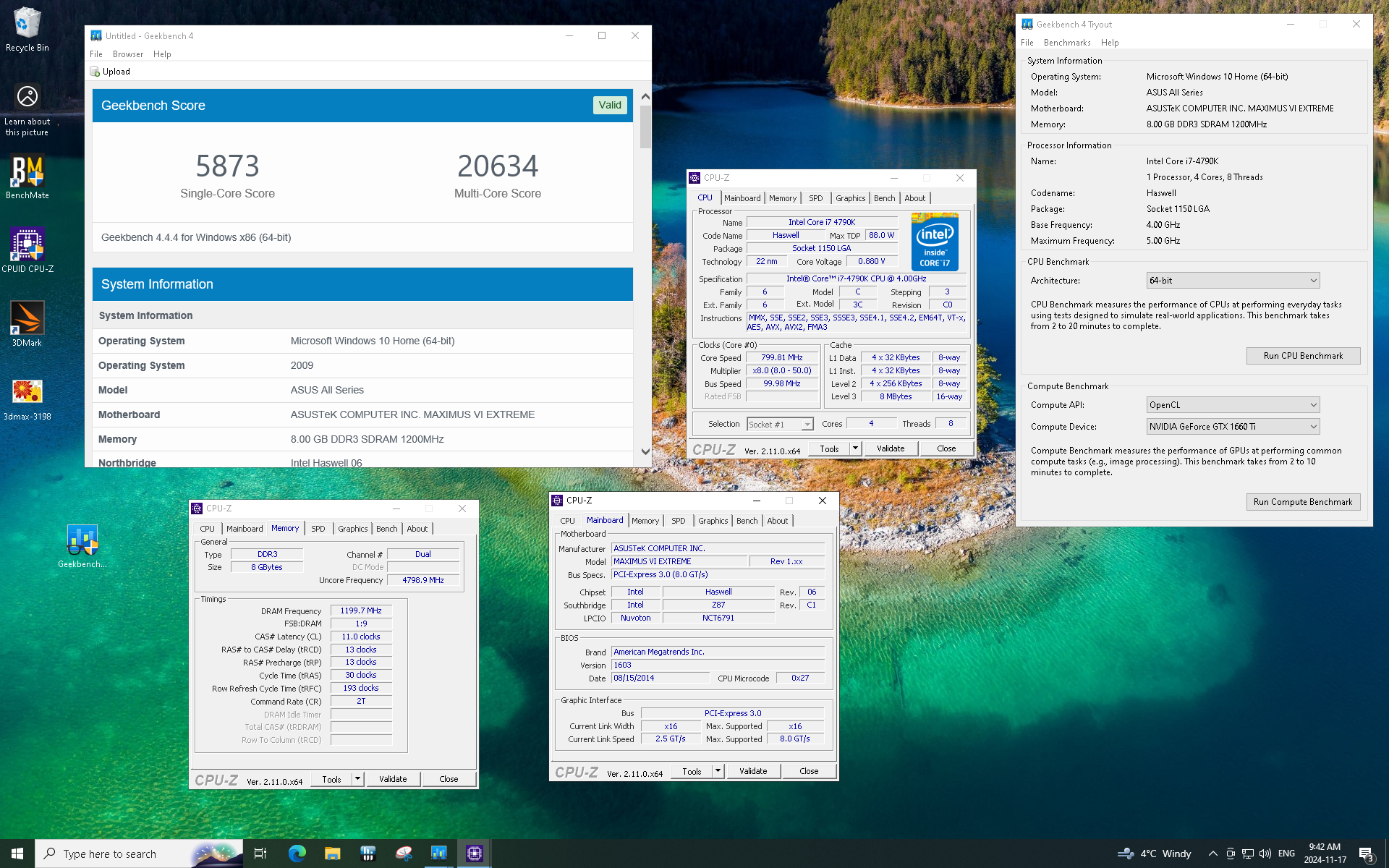Click the Intel Core i7 logo in CPU-Z
Image resolution: width=1389 pixels, height=868 pixels.
pos(935,242)
